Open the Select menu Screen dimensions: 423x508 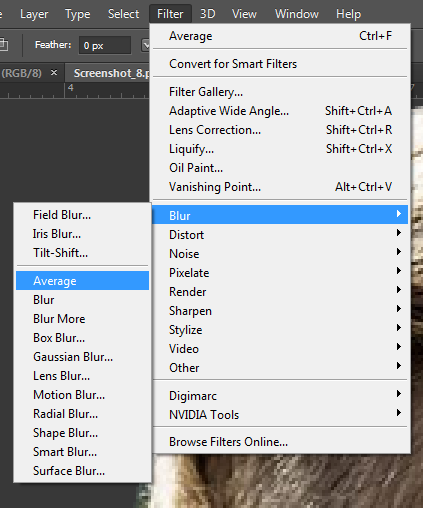point(123,14)
